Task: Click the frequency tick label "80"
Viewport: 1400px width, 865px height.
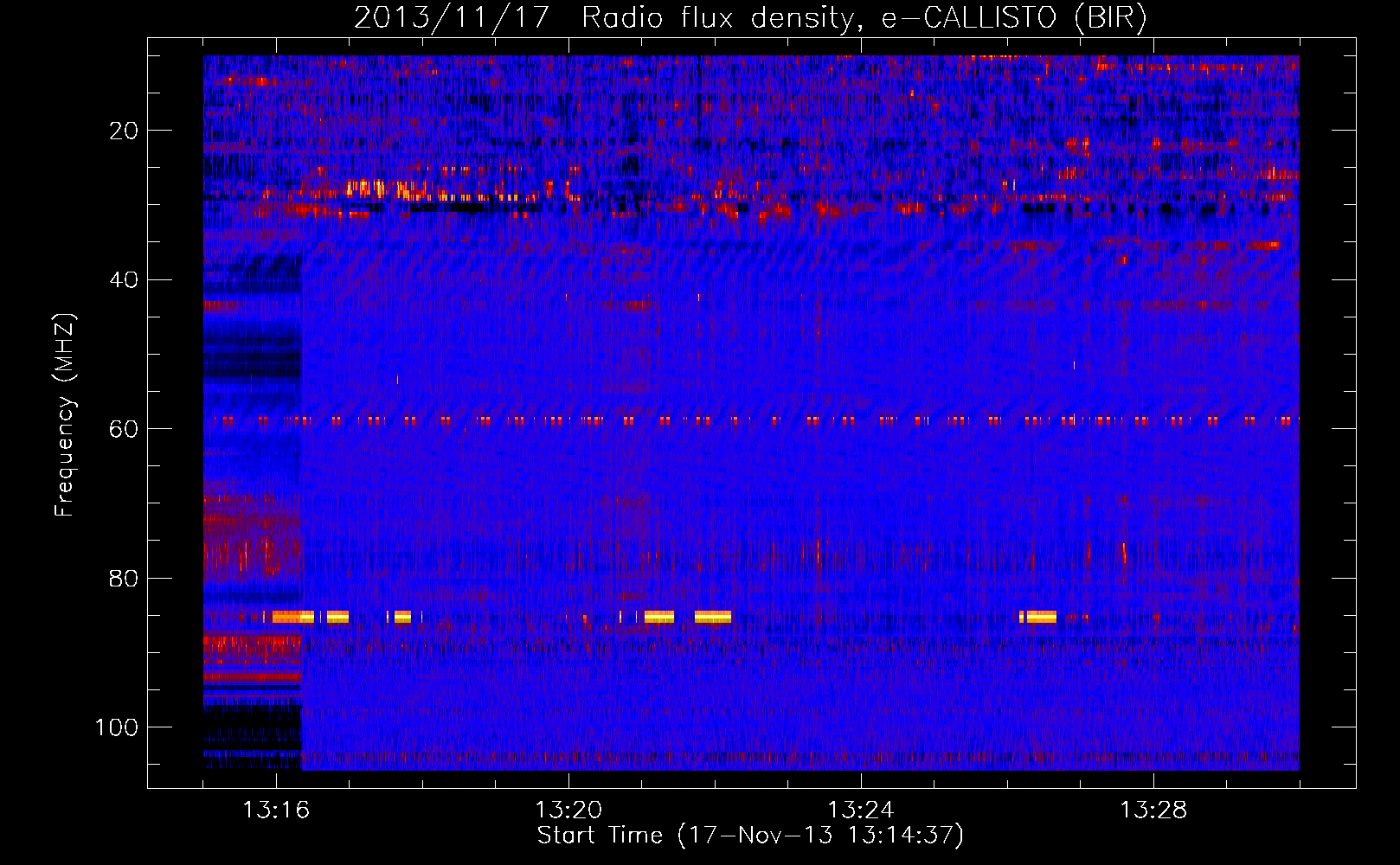Action: (x=124, y=578)
